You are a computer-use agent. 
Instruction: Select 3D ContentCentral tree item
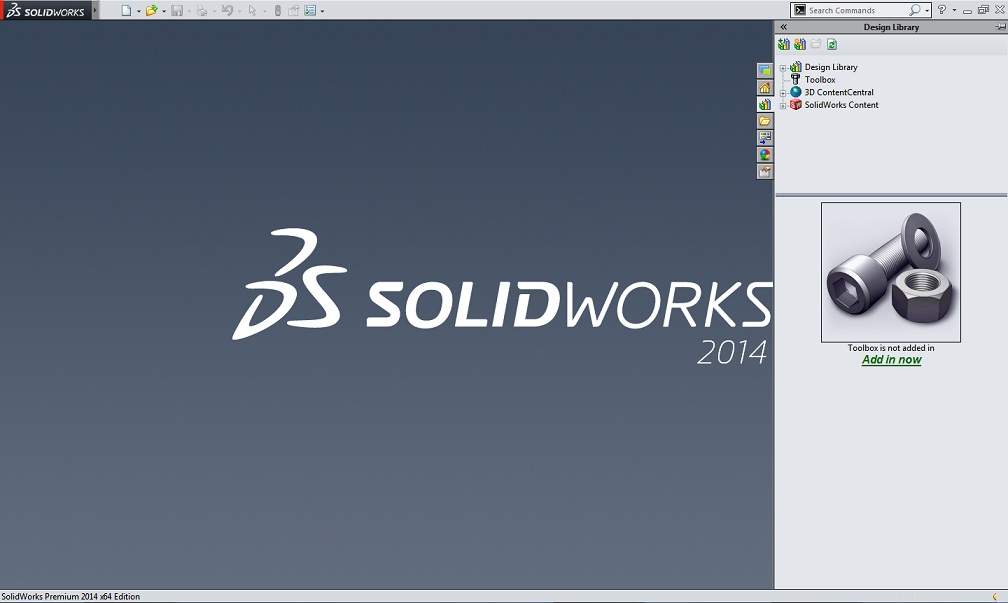(x=839, y=93)
